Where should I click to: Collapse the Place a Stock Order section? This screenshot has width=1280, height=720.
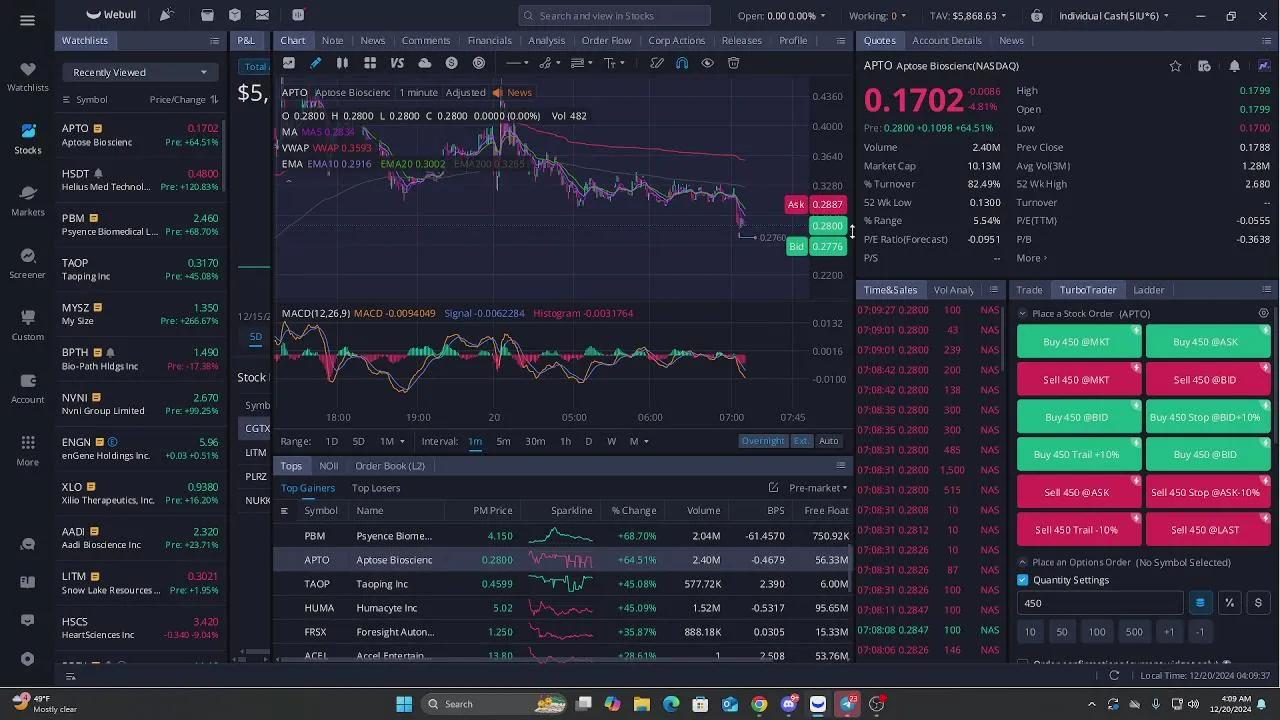(x=1022, y=314)
